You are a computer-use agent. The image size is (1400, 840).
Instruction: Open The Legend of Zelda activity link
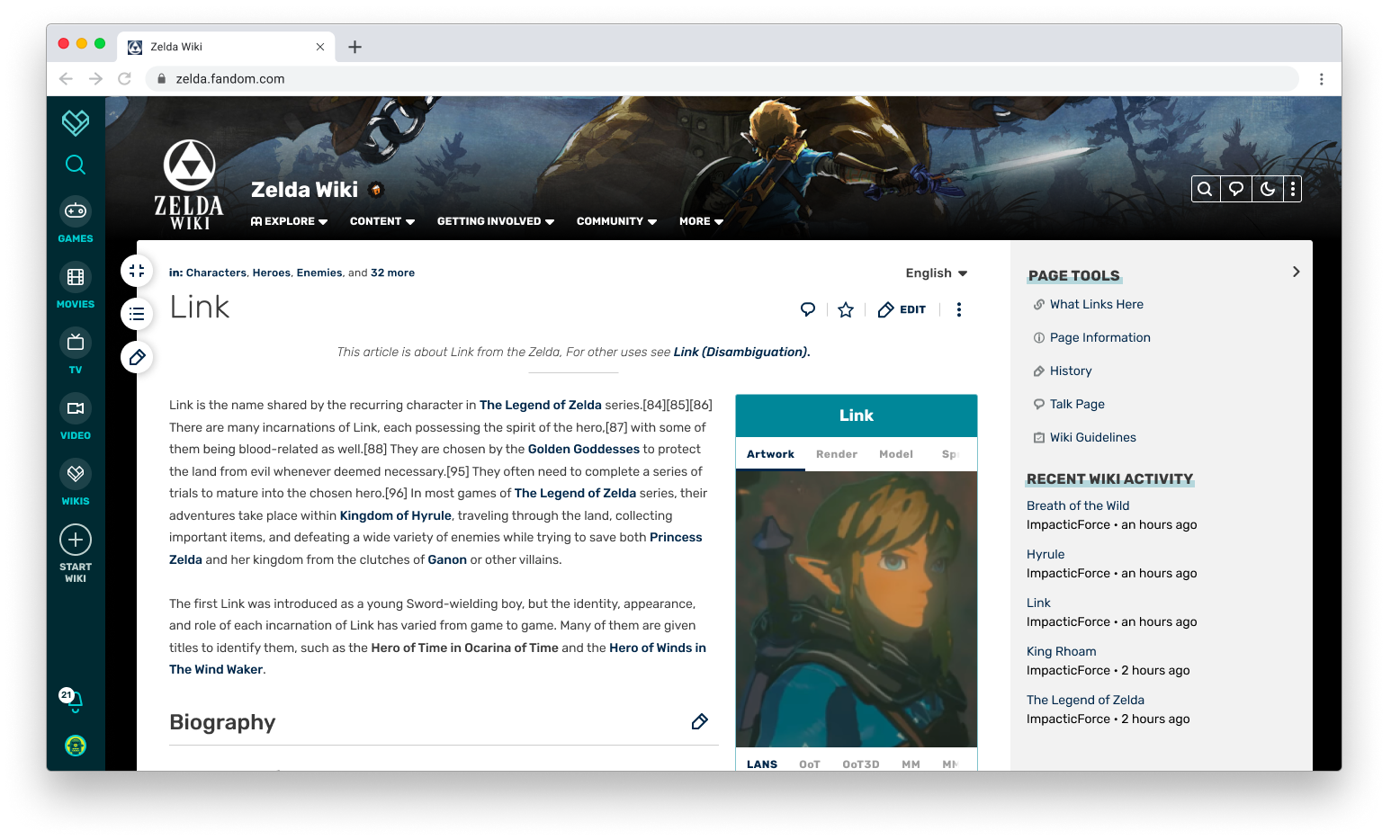1085,701
